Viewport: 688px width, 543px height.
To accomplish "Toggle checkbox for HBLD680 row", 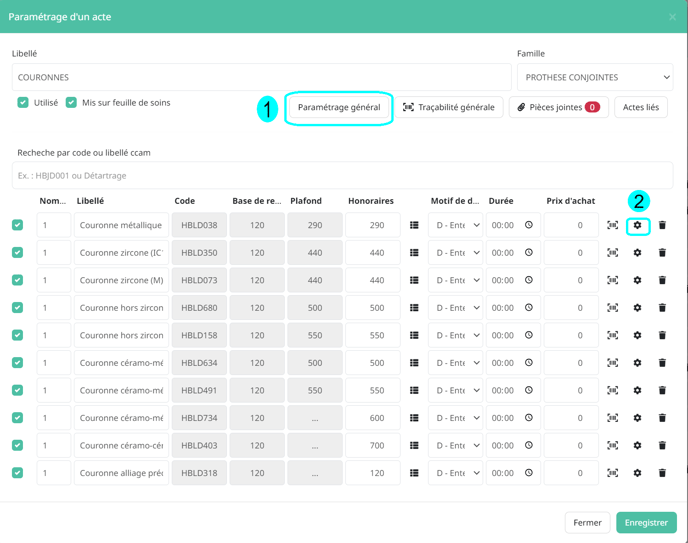I will click(18, 308).
